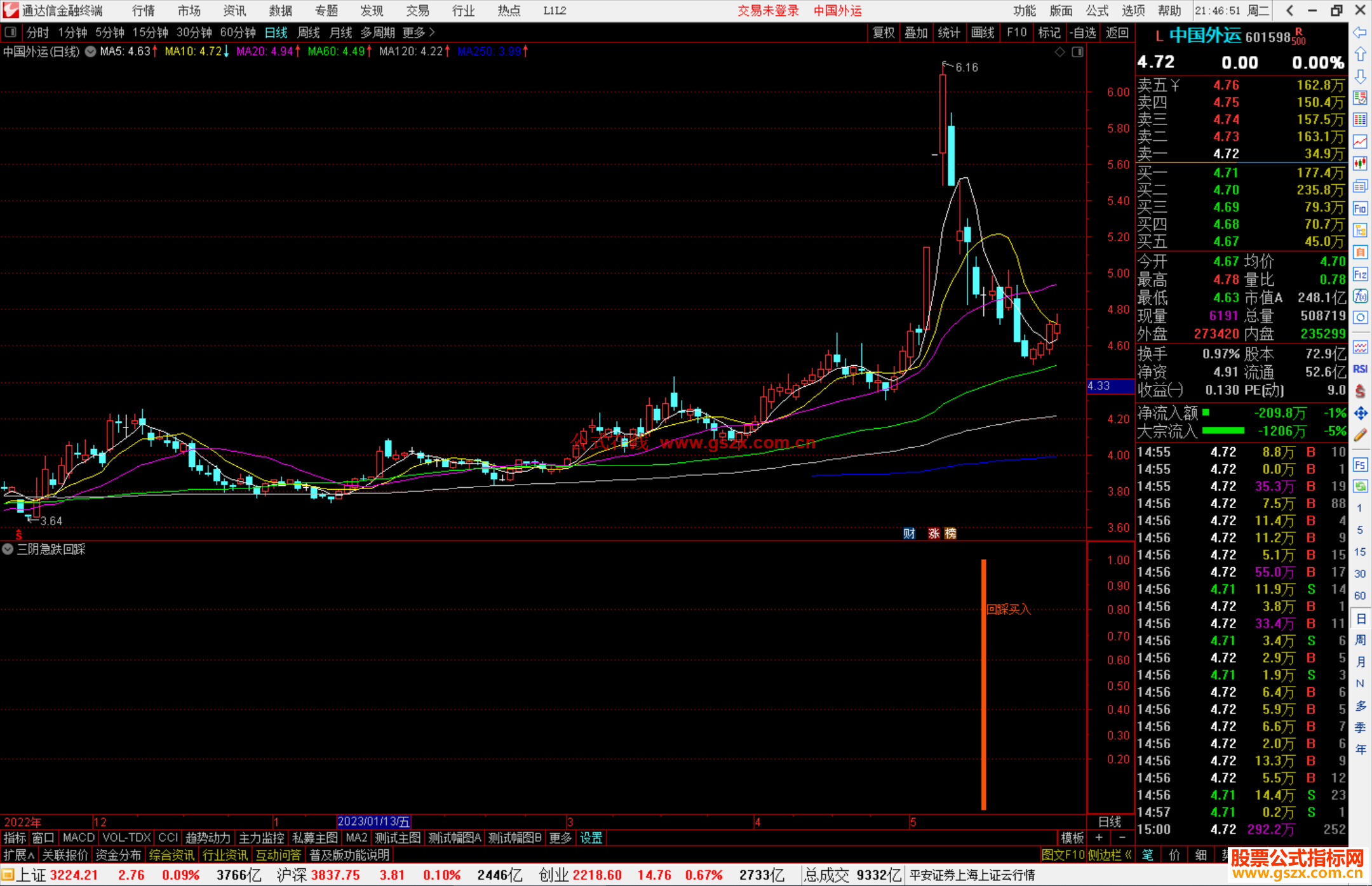Screen dimensions: 1372x886
Task: Switch to the MACD indicator tab
Action: point(79,838)
